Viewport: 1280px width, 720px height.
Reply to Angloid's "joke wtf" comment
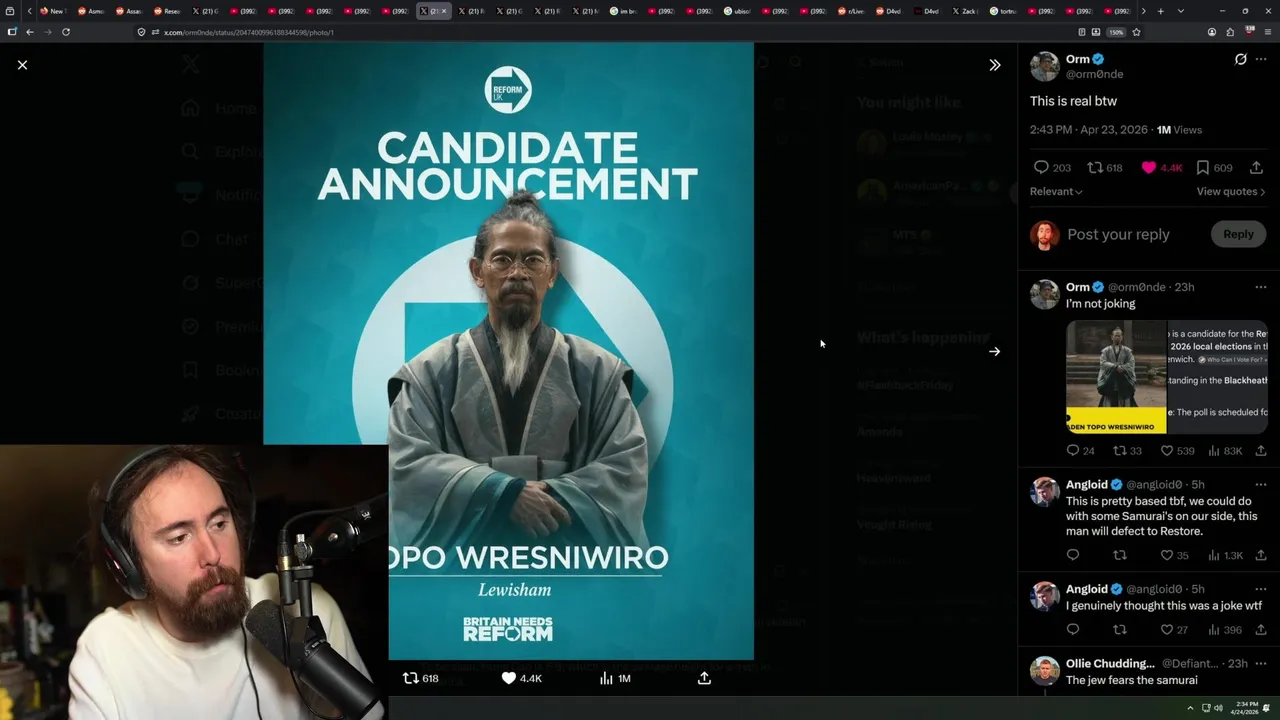[1073, 629]
